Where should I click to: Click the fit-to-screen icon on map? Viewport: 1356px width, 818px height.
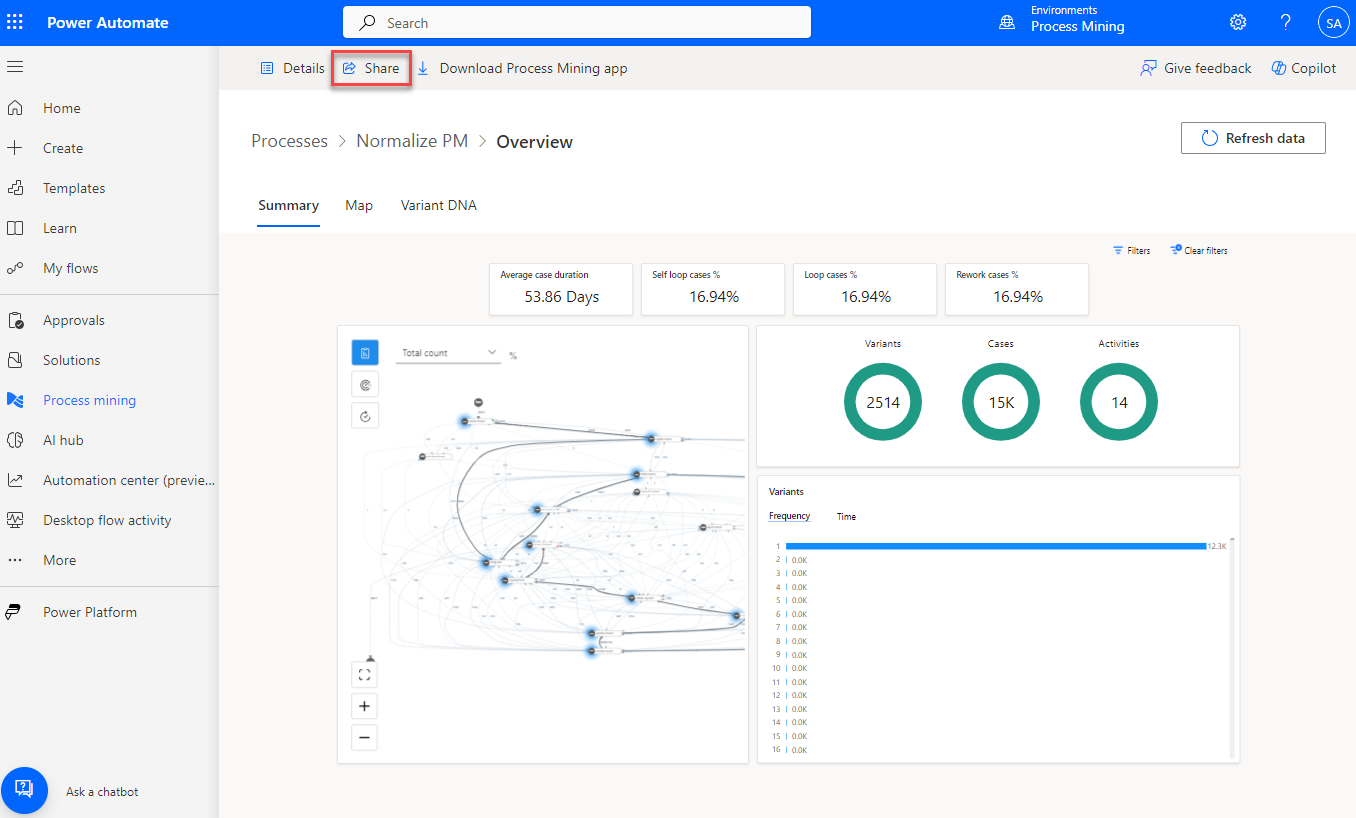pyautogui.click(x=365, y=675)
